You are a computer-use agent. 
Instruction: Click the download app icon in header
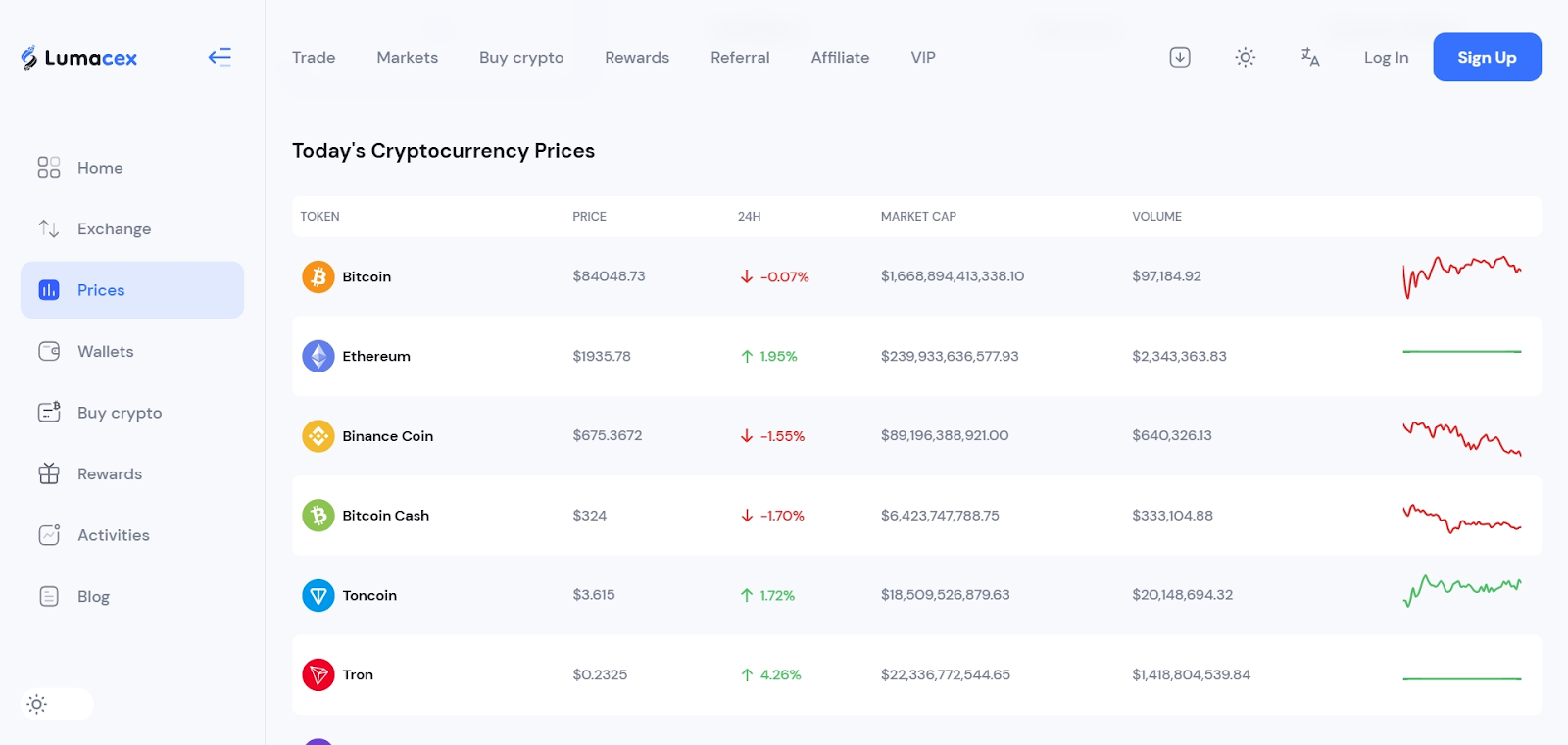point(1180,57)
